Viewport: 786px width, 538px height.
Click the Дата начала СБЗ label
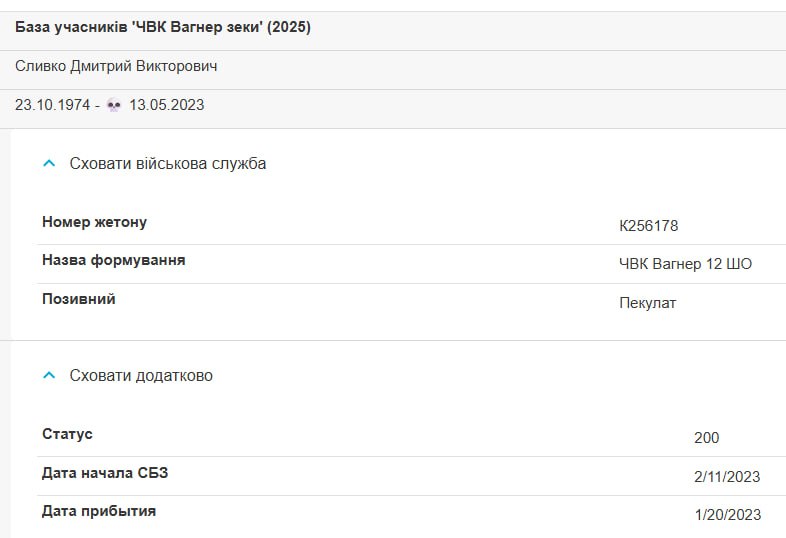[x=105, y=473]
